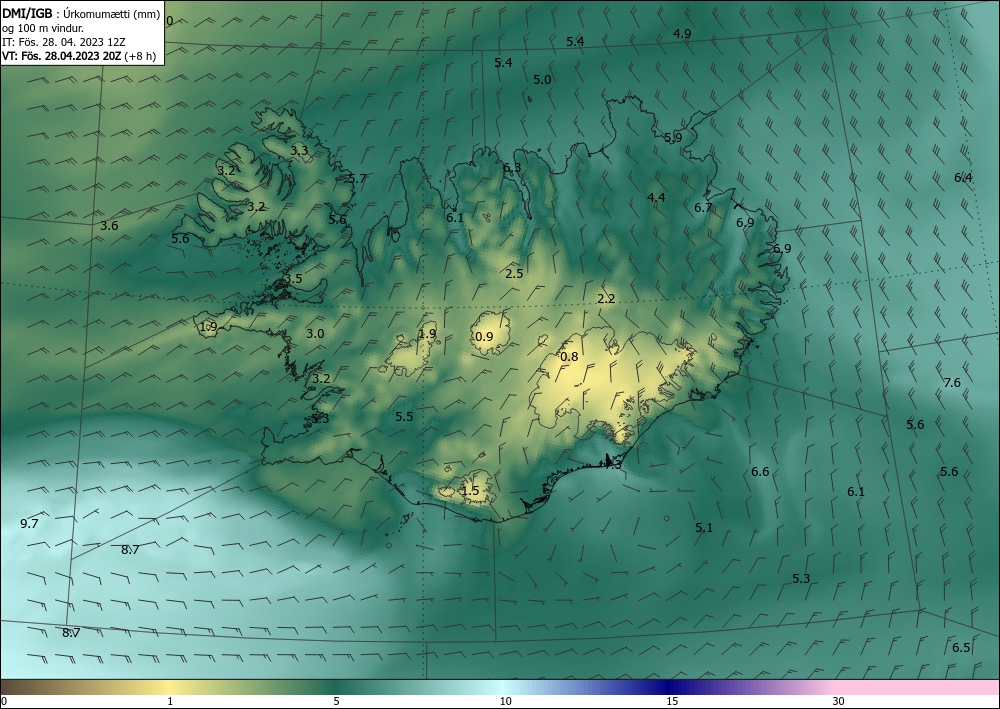Viewport: 1000px width, 709px height.
Task: Click the color scale tick label 30
Action: click(x=838, y=701)
